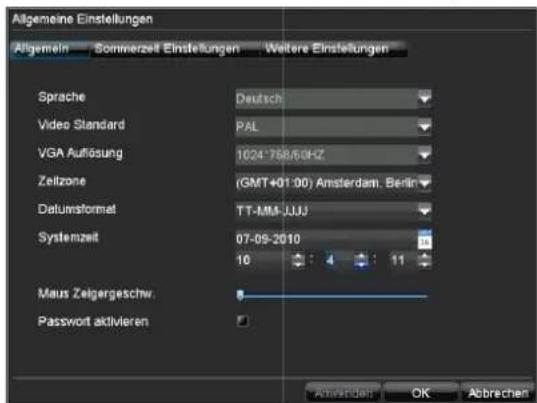
Task: Click the Allgemeine Einstellungen window title
Action: pos(83,19)
